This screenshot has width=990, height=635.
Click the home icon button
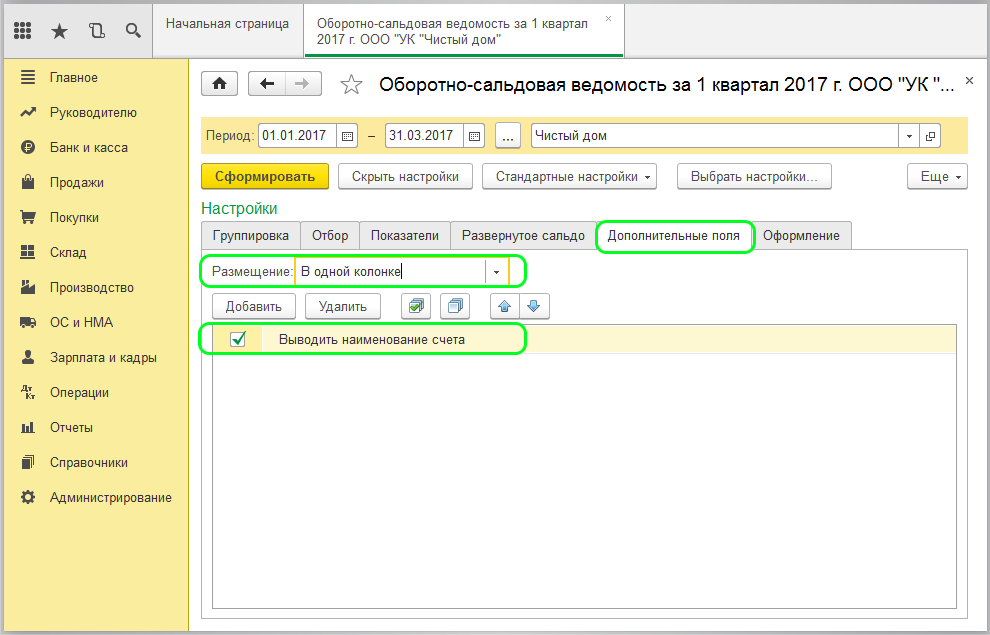(219, 84)
